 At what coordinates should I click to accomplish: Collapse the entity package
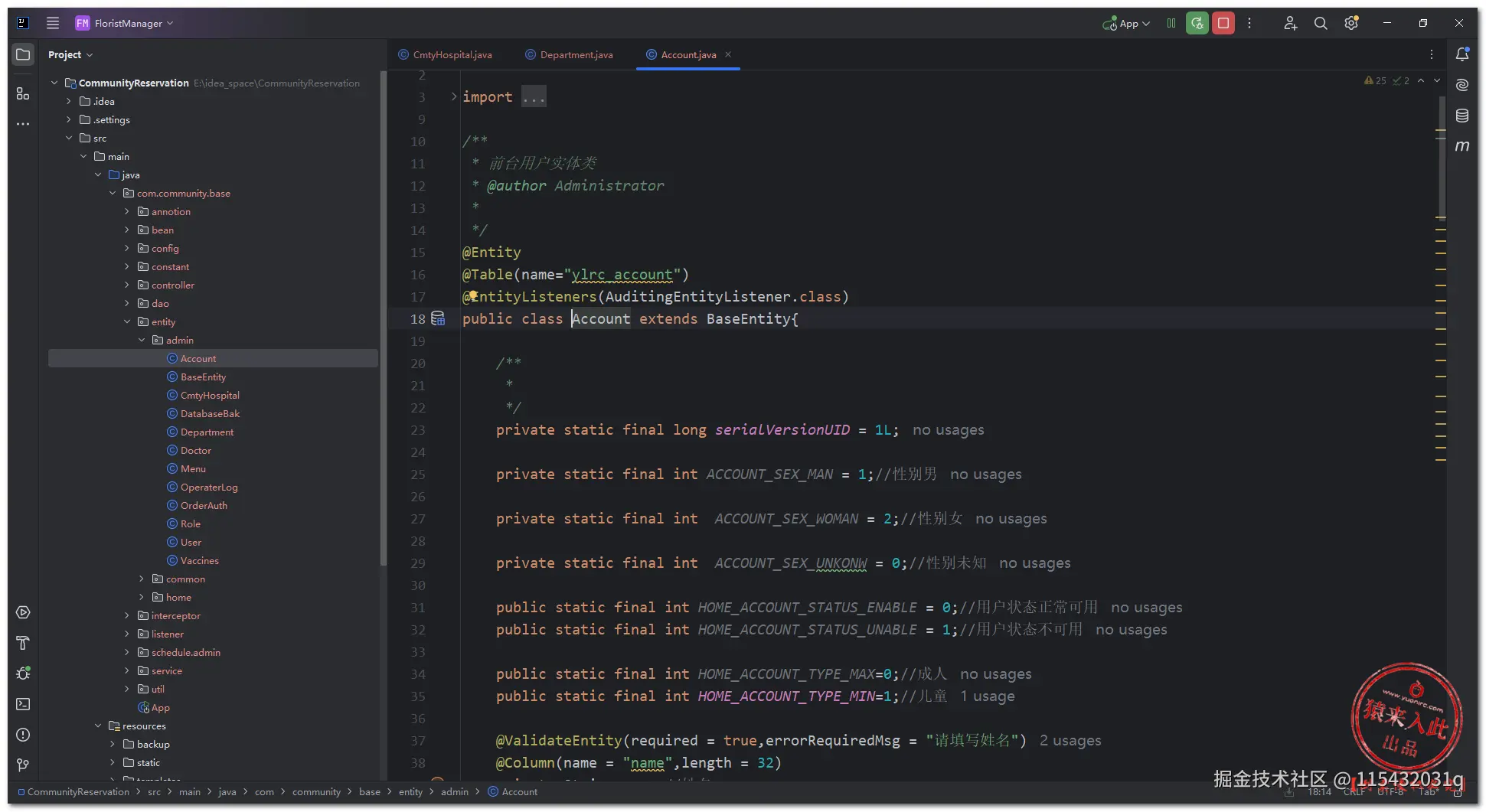pos(127,321)
